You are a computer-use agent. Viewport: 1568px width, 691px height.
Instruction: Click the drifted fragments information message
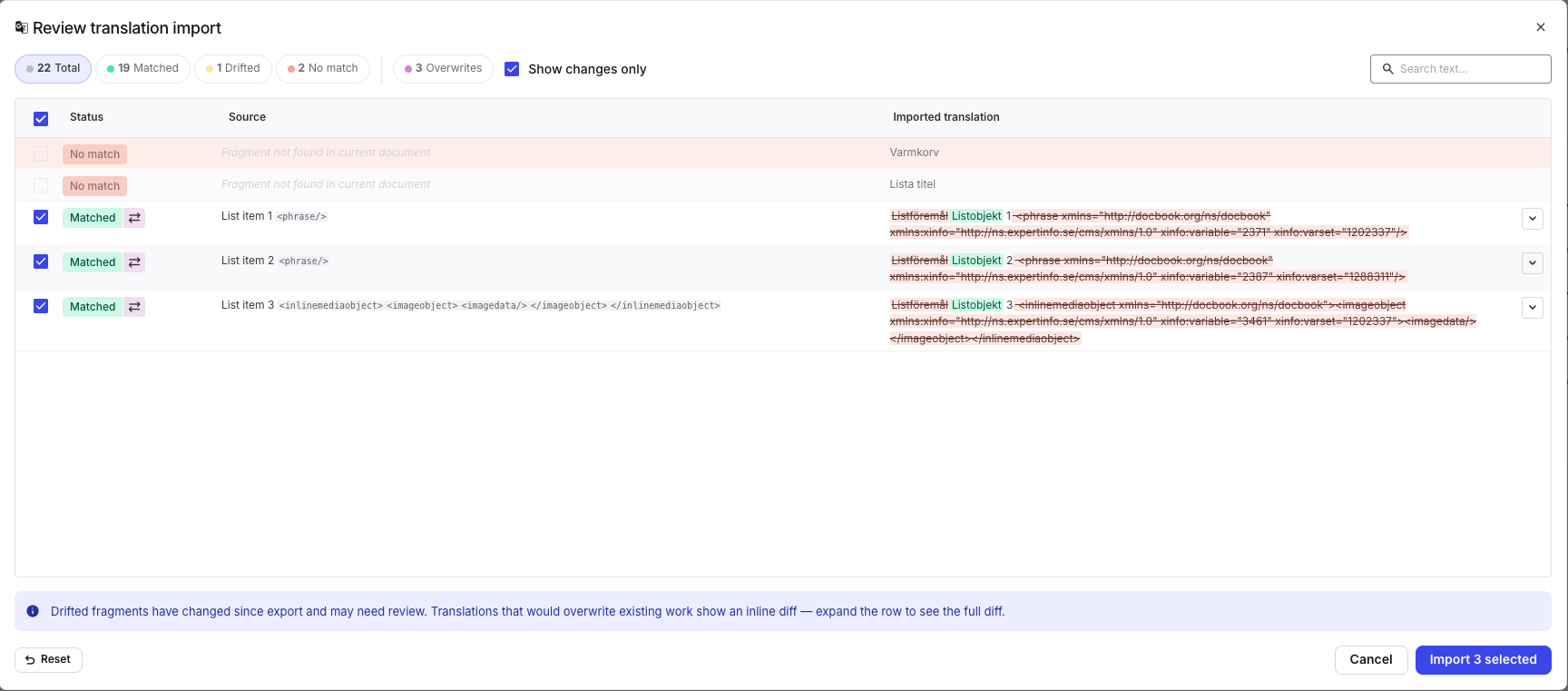click(x=527, y=611)
